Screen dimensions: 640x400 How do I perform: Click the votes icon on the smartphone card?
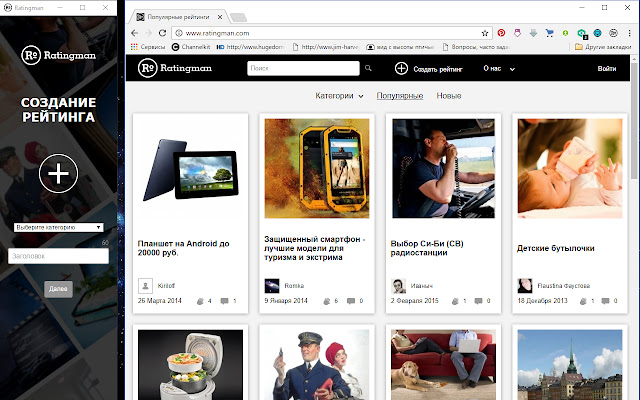click(x=327, y=301)
